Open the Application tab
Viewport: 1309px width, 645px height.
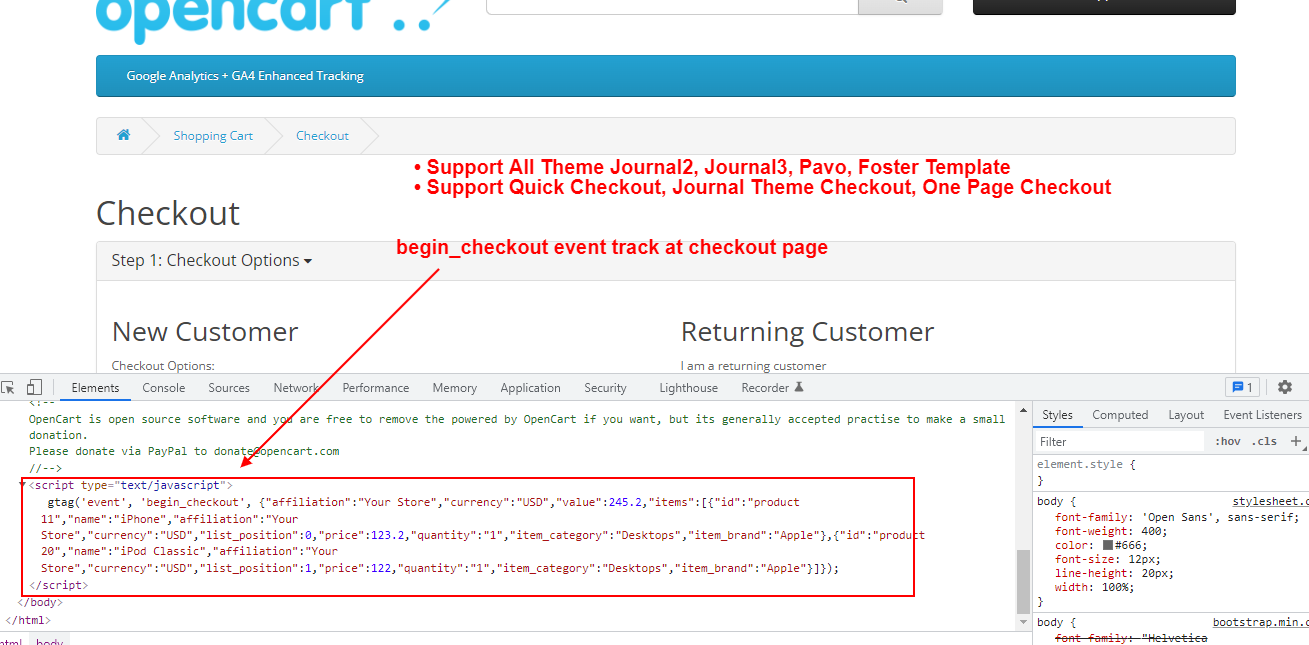click(x=530, y=388)
